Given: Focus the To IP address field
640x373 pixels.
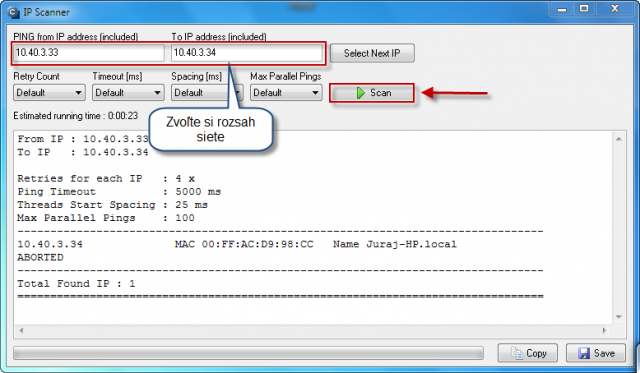Looking at the screenshot, I should (x=247, y=53).
